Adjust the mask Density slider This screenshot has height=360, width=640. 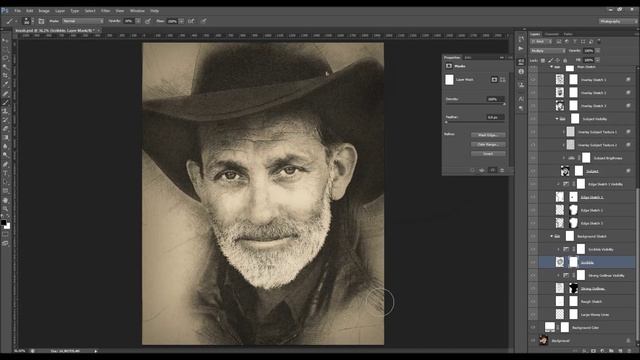point(476,104)
